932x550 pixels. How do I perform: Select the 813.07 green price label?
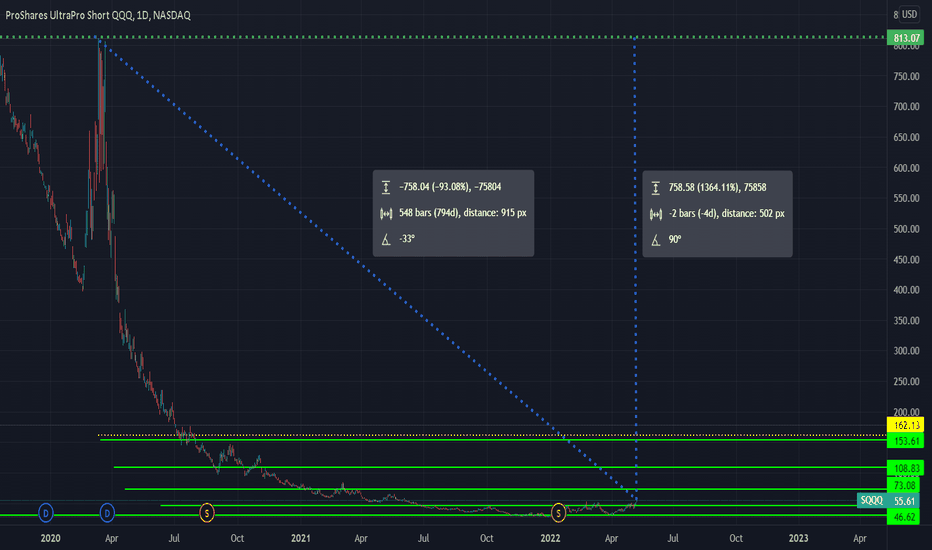905,38
